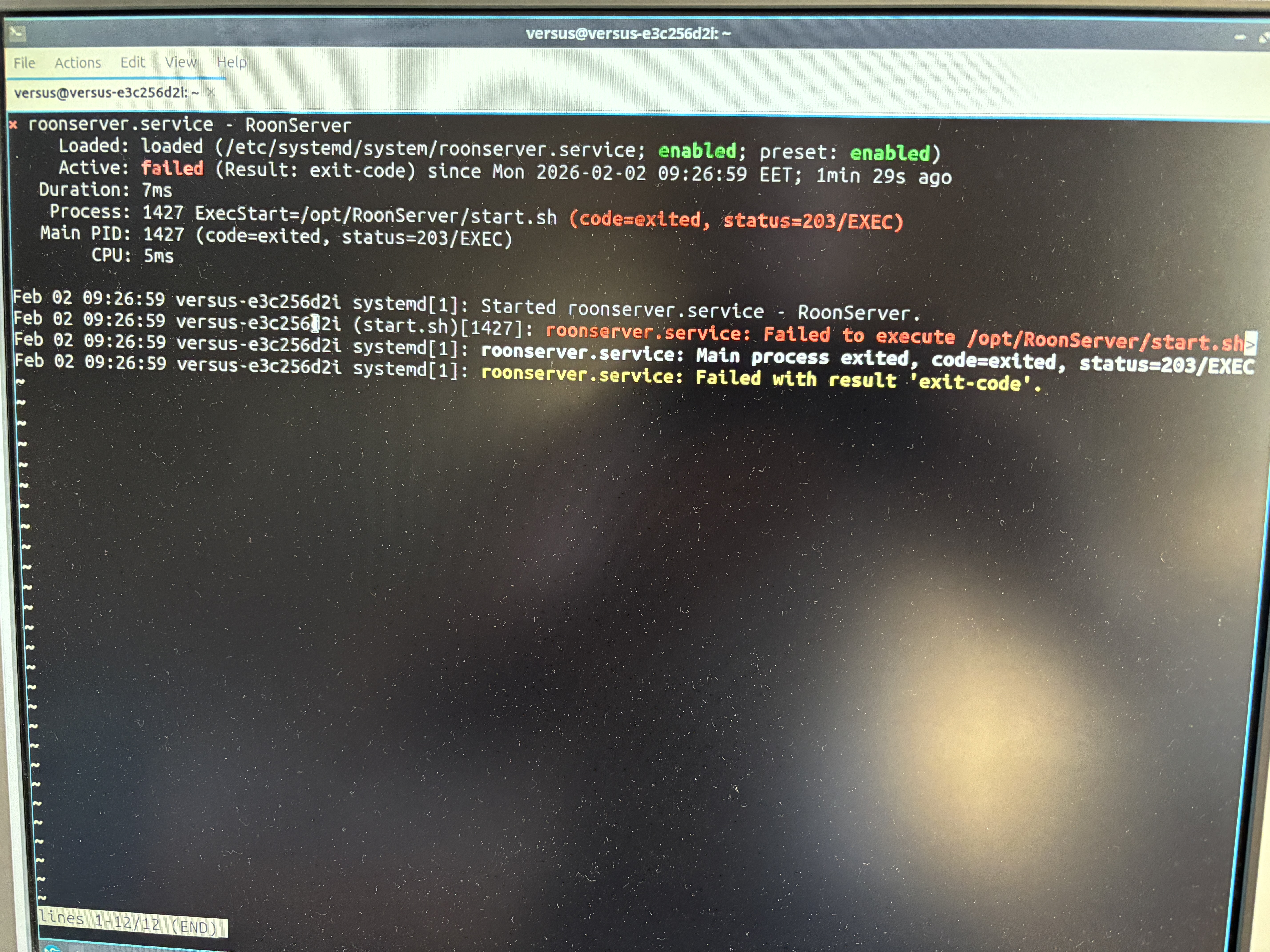Viewport: 1270px width, 952px height.
Task: Open the Edit menu
Action: [x=133, y=62]
